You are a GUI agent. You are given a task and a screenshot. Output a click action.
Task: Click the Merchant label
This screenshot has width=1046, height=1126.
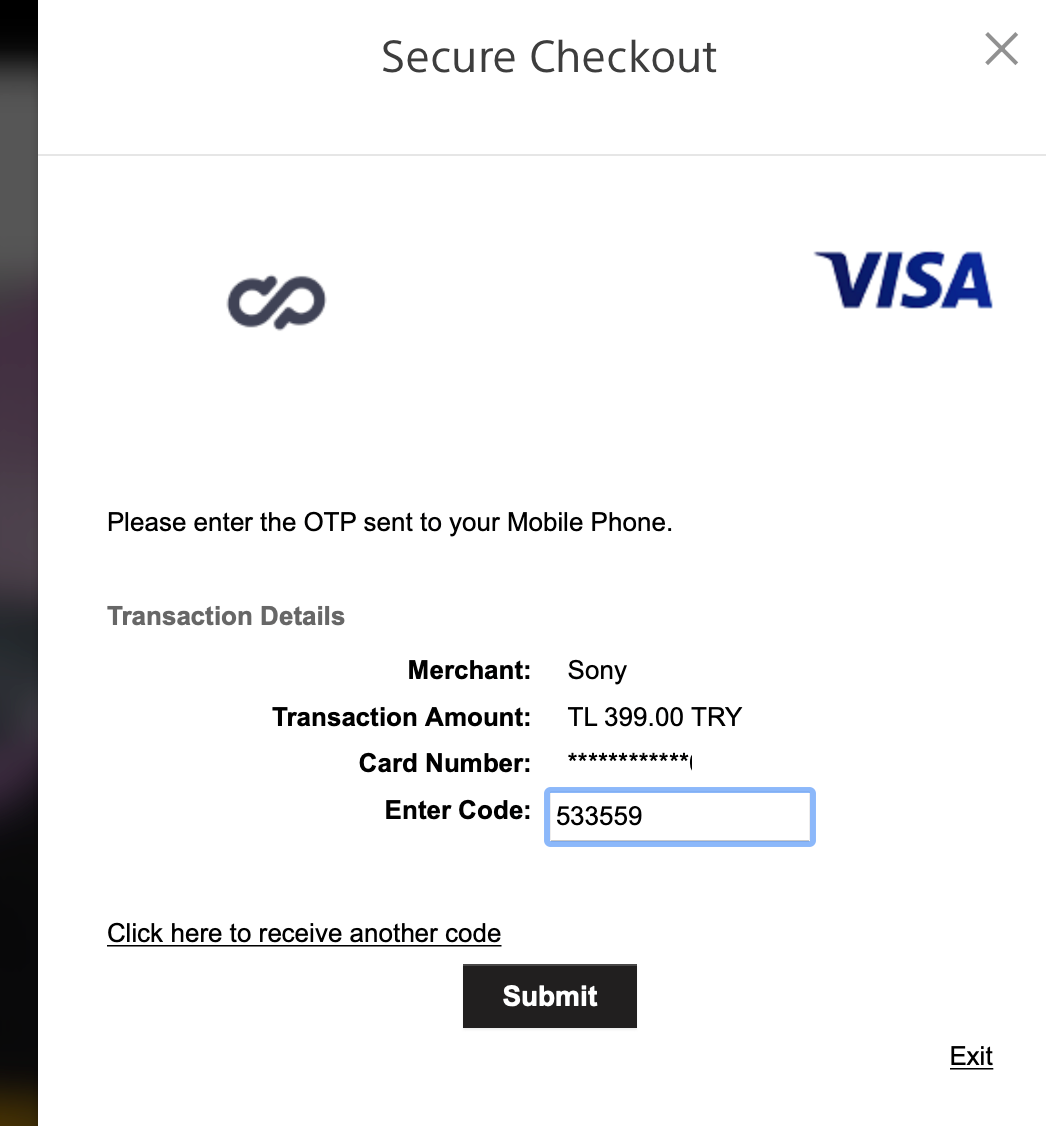[x=469, y=670]
